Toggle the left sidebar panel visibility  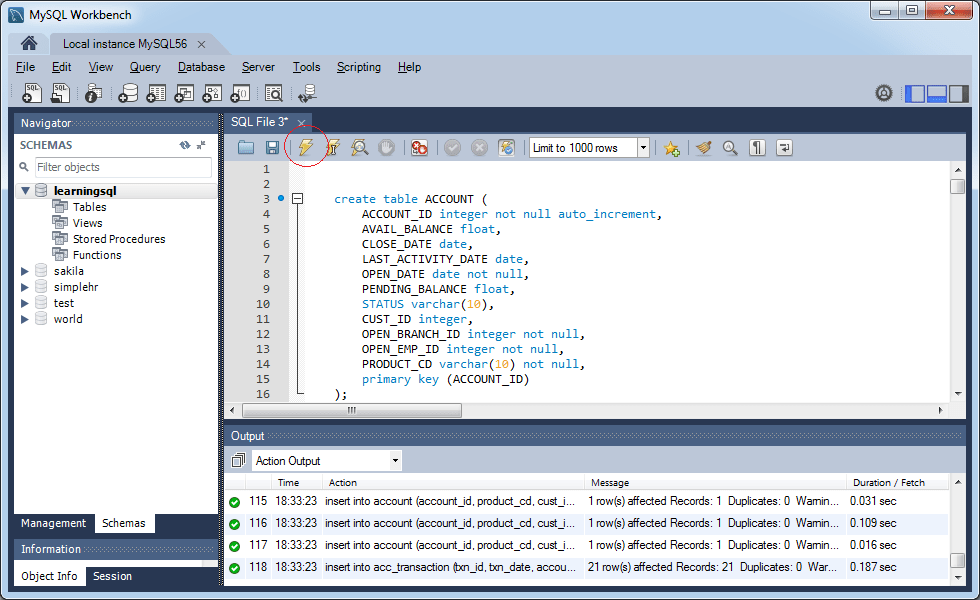[x=915, y=94]
